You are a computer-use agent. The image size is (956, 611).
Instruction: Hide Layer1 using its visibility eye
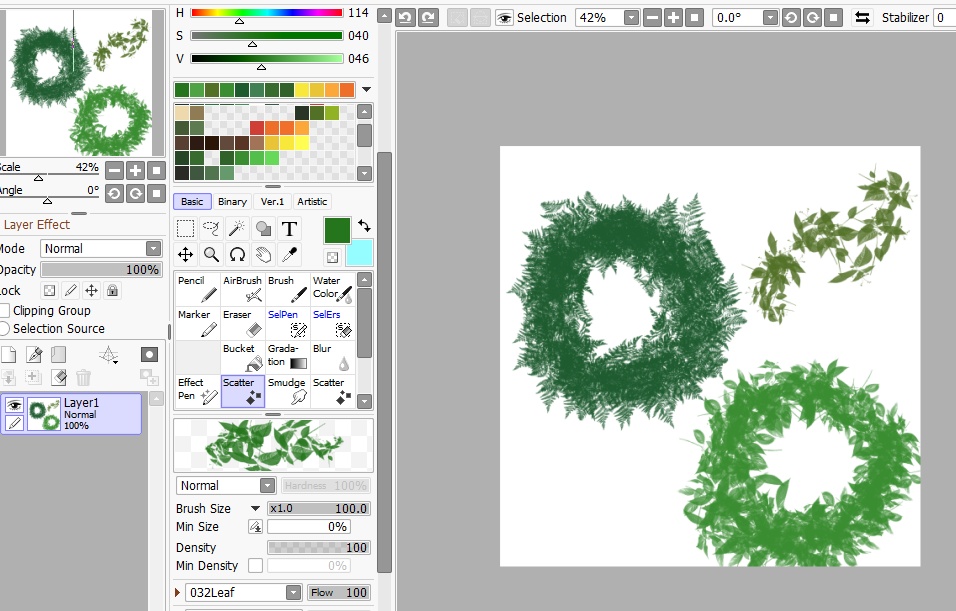click(15, 405)
